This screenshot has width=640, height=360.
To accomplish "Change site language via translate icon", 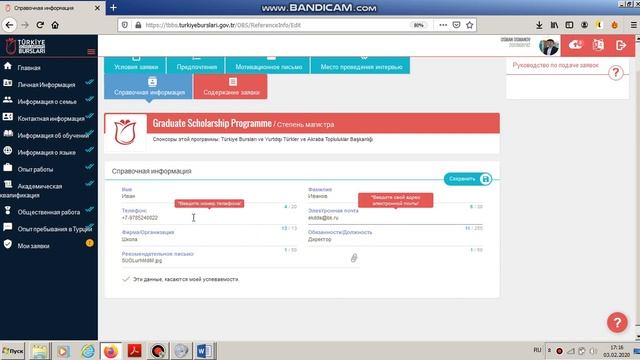I will pos(598,45).
